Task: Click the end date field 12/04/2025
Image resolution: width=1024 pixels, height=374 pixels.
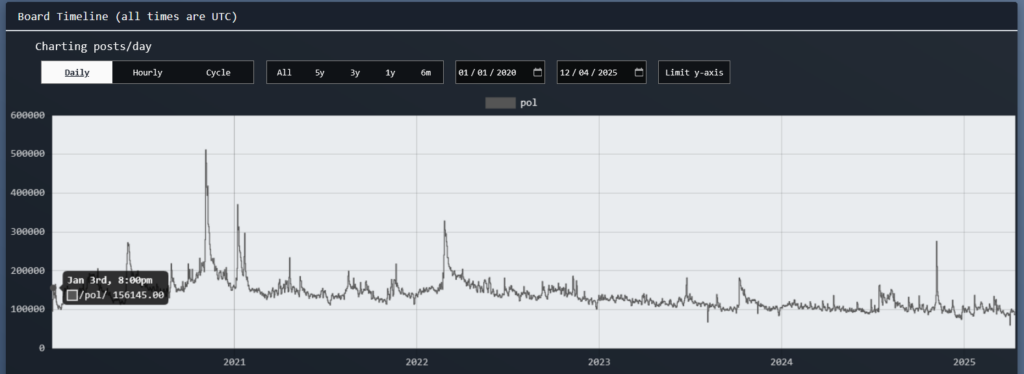Action: [602, 72]
